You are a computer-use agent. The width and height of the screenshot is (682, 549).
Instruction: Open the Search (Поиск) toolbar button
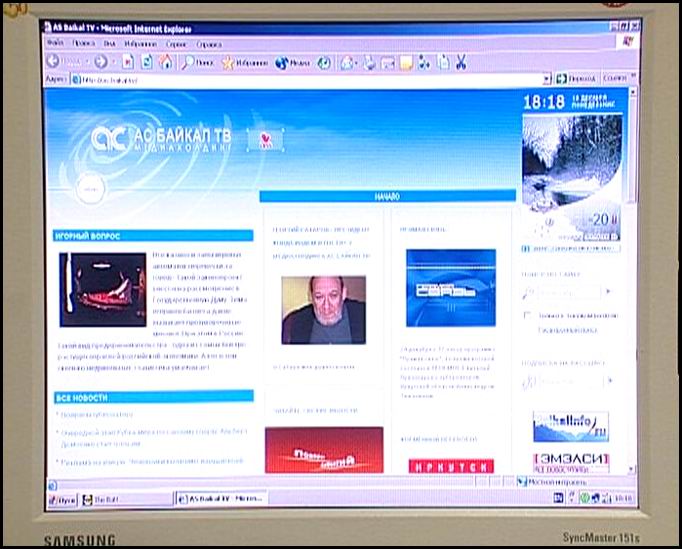pyautogui.click(x=198, y=63)
